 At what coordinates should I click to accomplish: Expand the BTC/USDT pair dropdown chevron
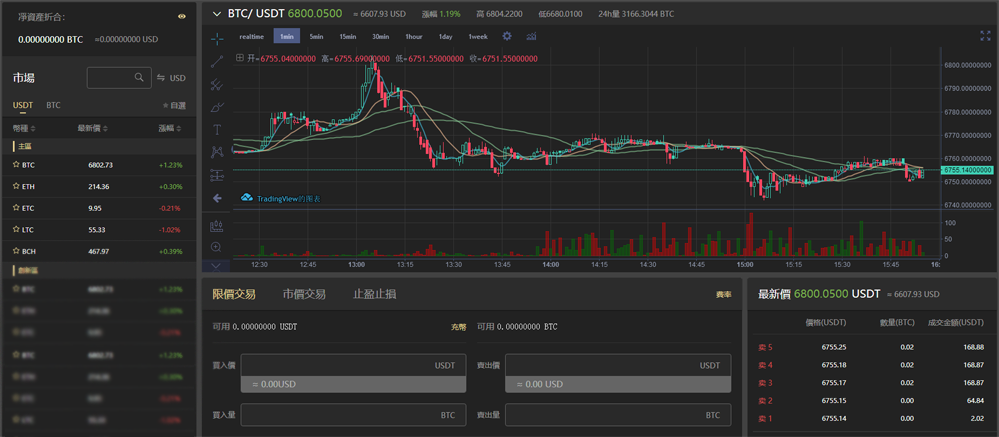pyautogui.click(x=217, y=13)
